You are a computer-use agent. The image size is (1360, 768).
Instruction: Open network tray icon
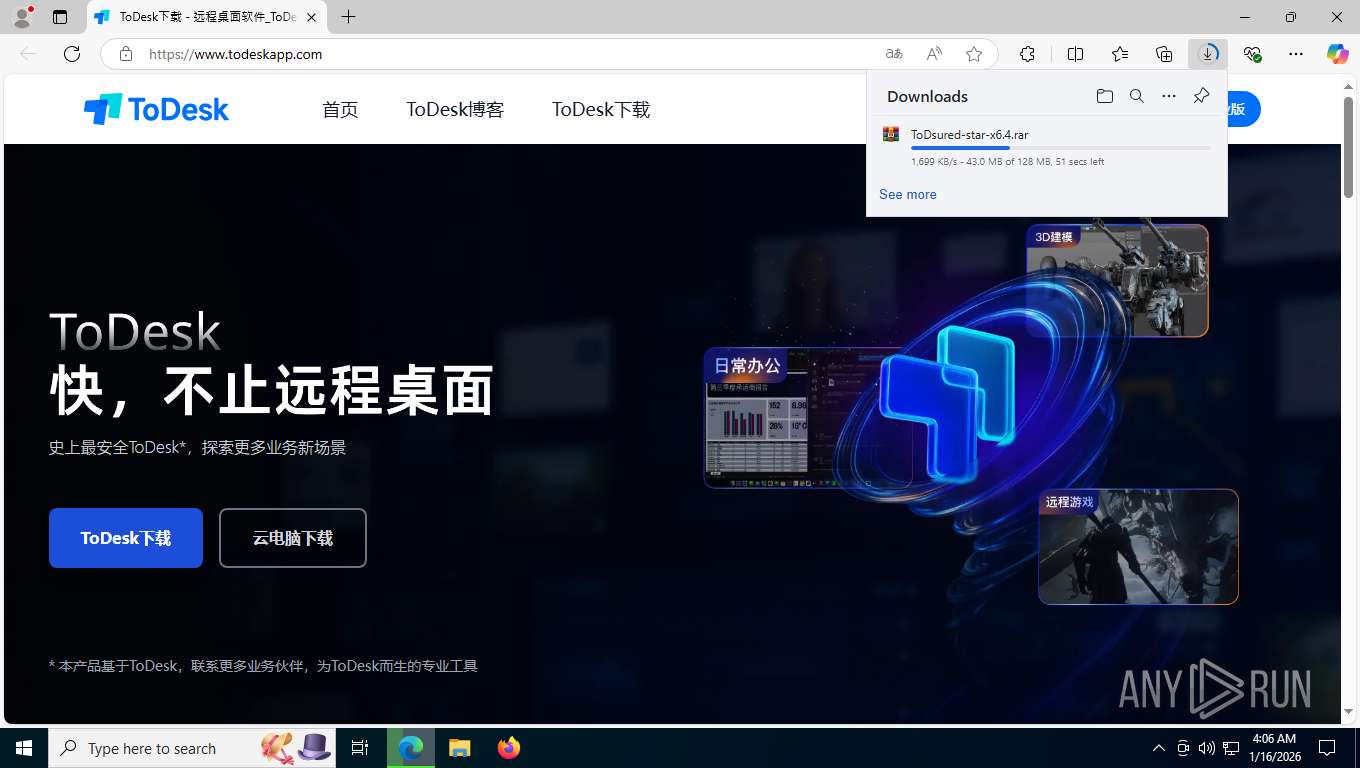click(x=1231, y=748)
